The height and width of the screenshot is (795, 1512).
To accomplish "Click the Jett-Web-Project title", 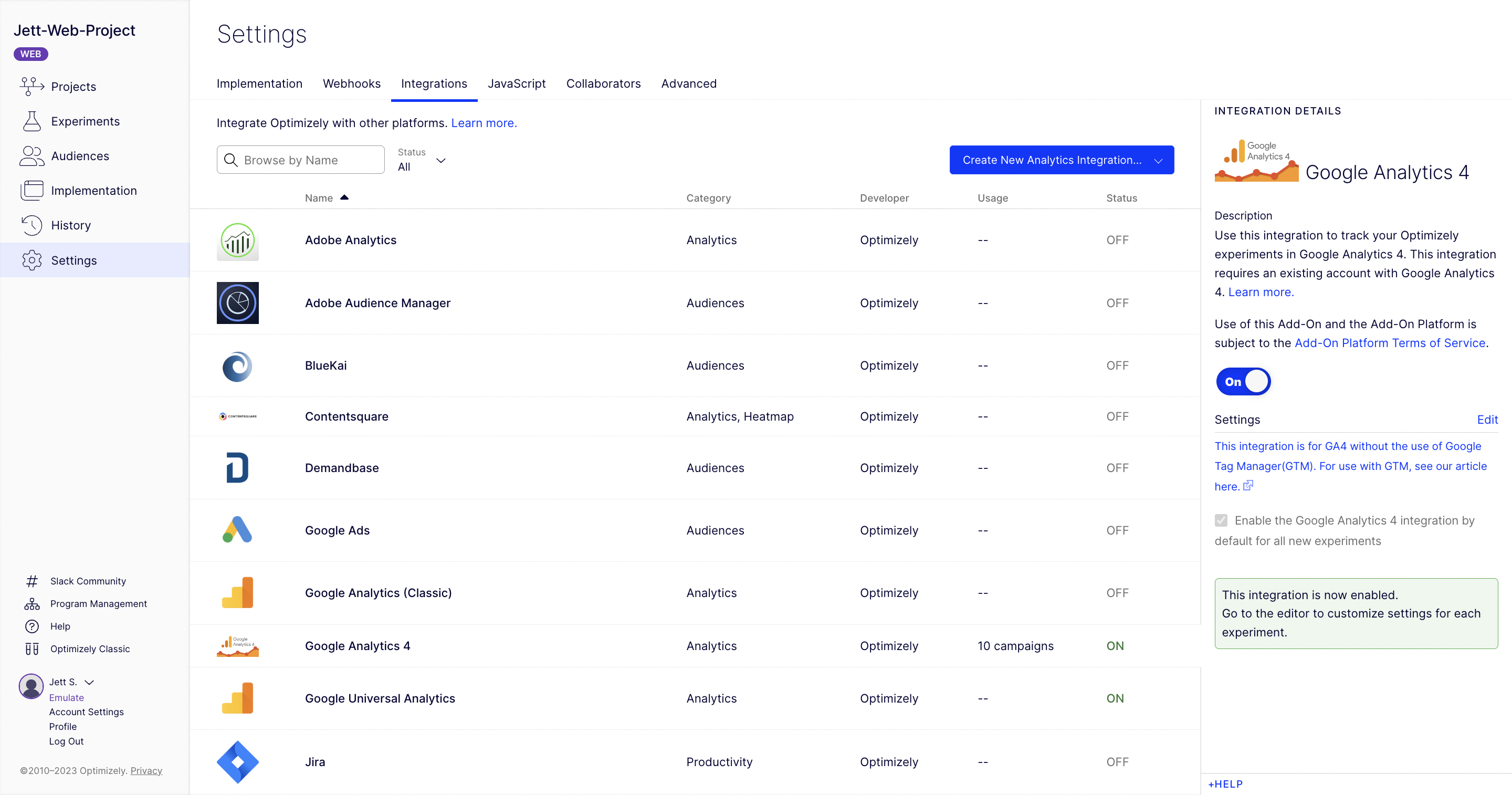I will click(x=75, y=30).
